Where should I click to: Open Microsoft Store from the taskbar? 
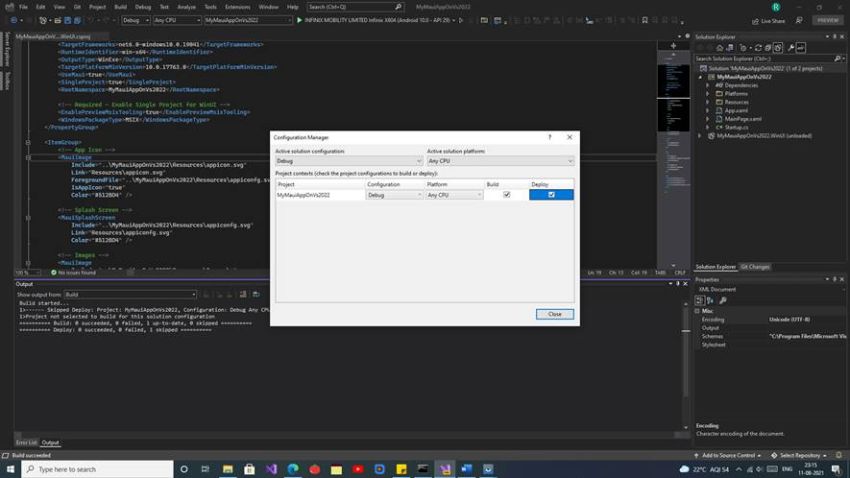(249, 469)
